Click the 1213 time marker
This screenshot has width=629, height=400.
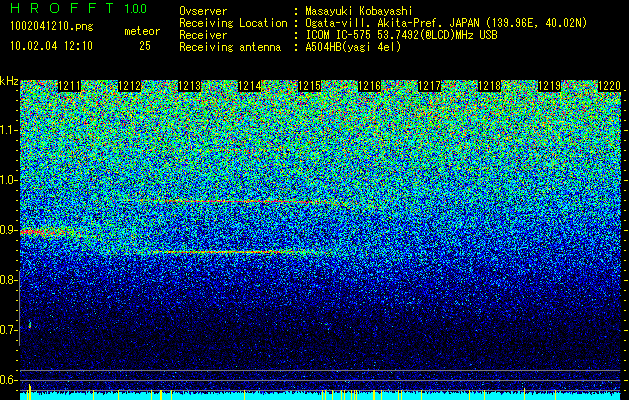189,86
